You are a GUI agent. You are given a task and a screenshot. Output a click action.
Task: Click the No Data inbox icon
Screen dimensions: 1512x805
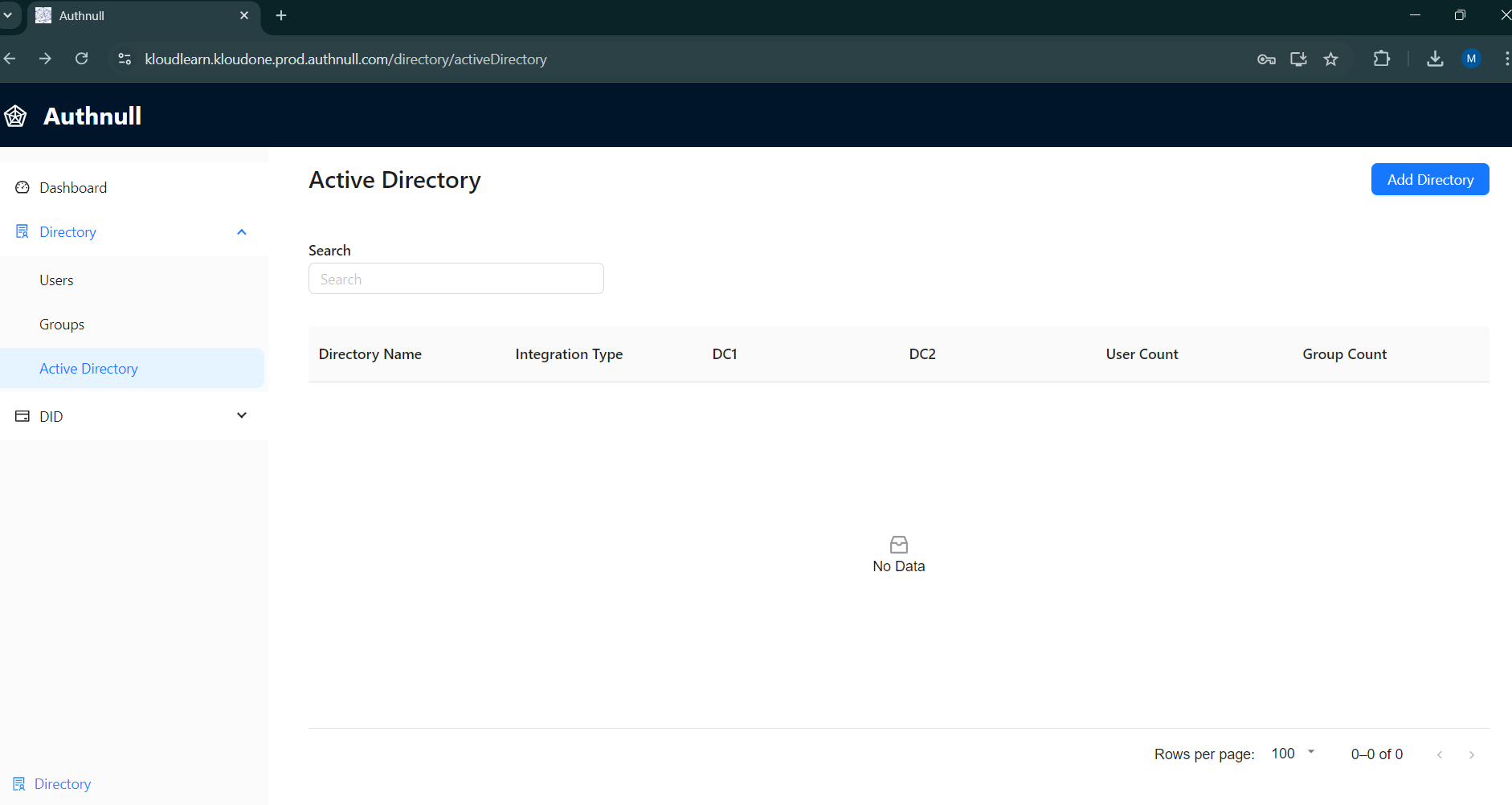[897, 544]
